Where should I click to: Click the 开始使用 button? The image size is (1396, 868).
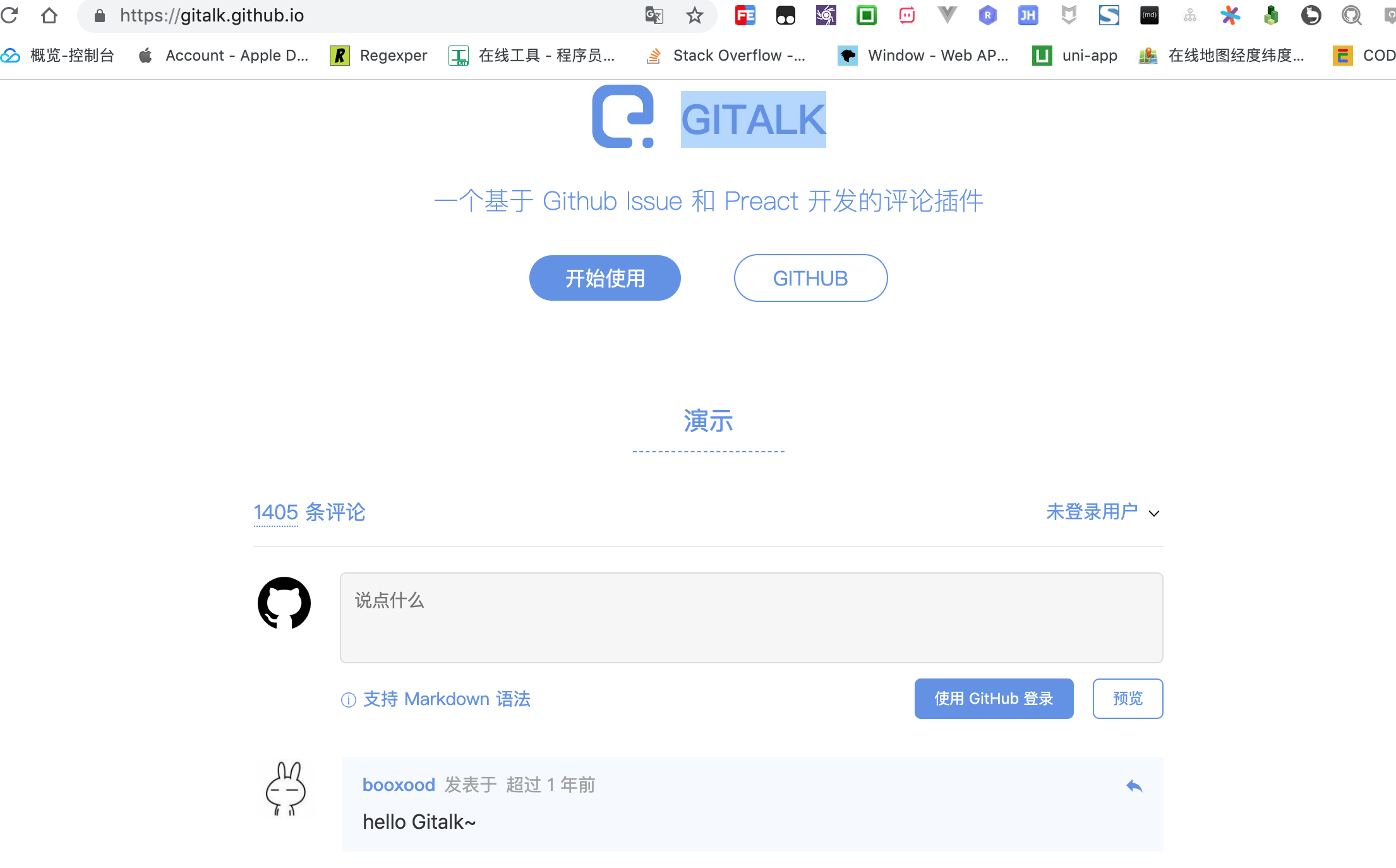tap(605, 277)
